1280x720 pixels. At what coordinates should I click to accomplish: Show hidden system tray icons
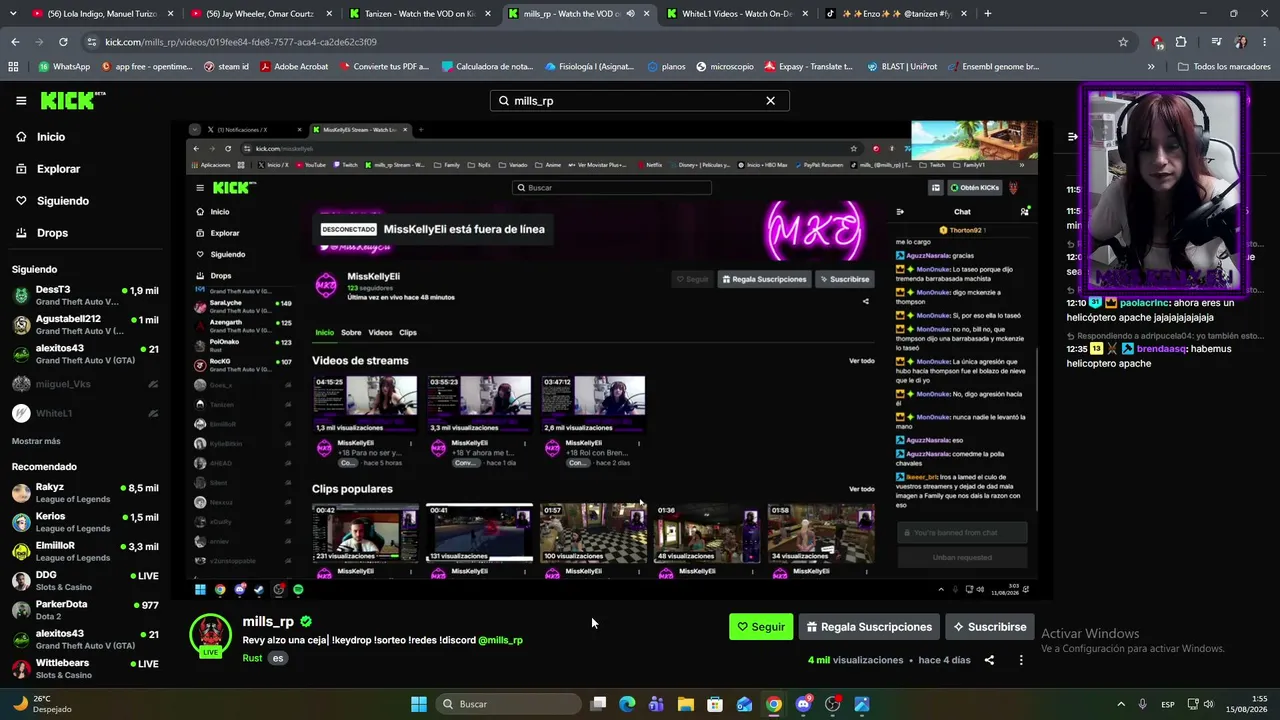click(1121, 704)
